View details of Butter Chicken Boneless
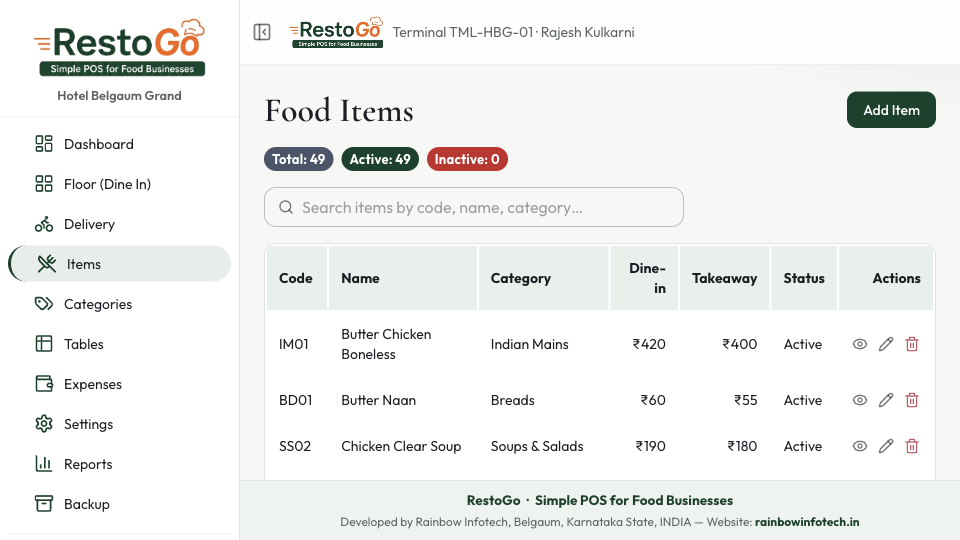 point(860,344)
